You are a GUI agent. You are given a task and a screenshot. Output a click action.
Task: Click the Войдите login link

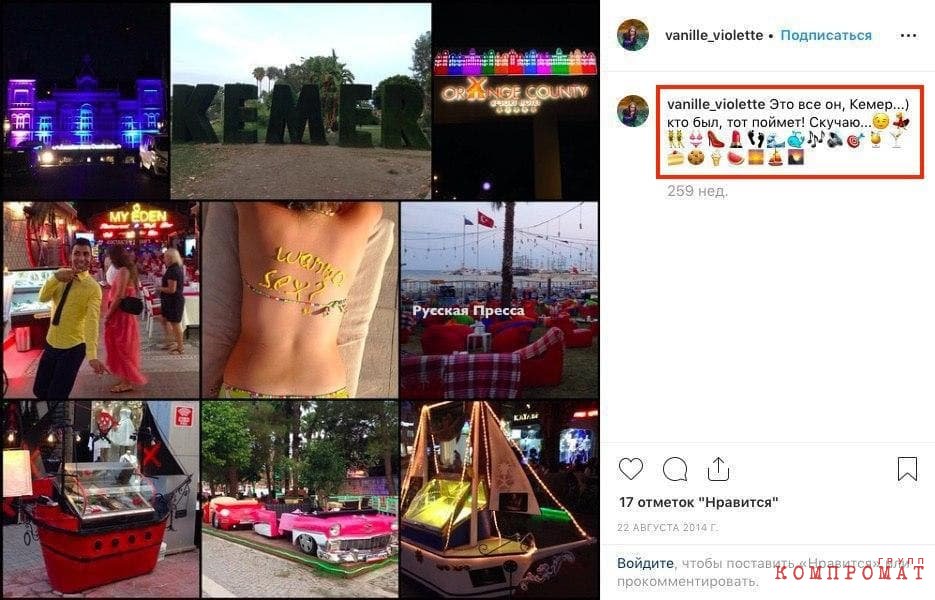pyautogui.click(x=645, y=563)
